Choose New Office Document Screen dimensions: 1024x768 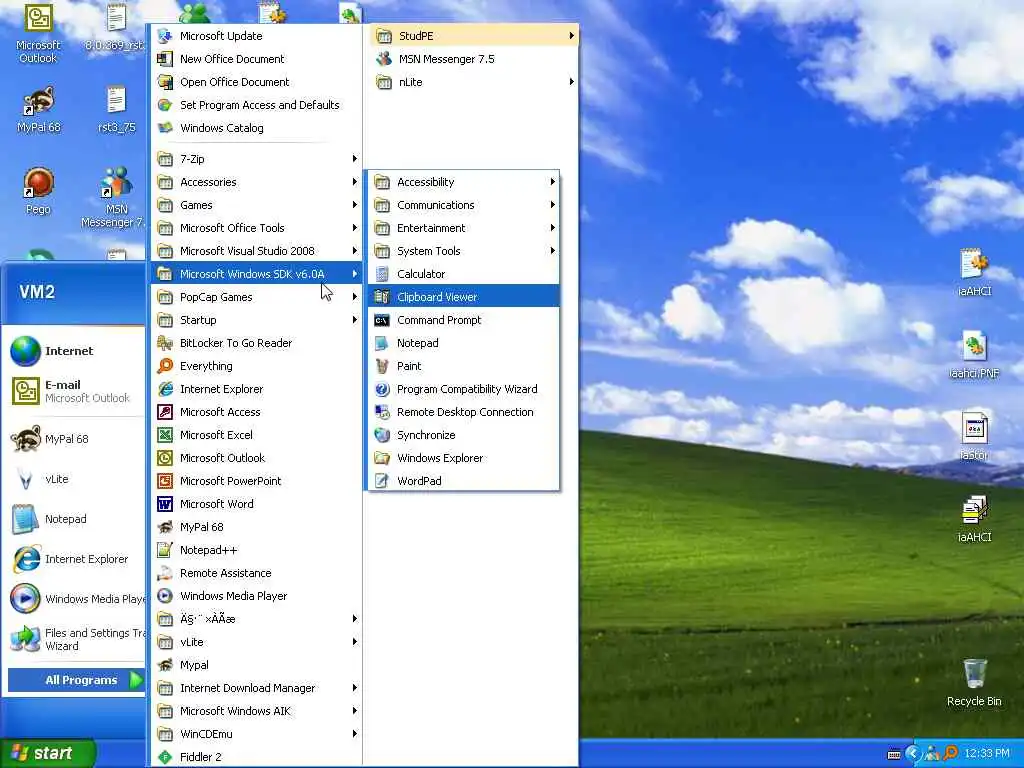257,59
